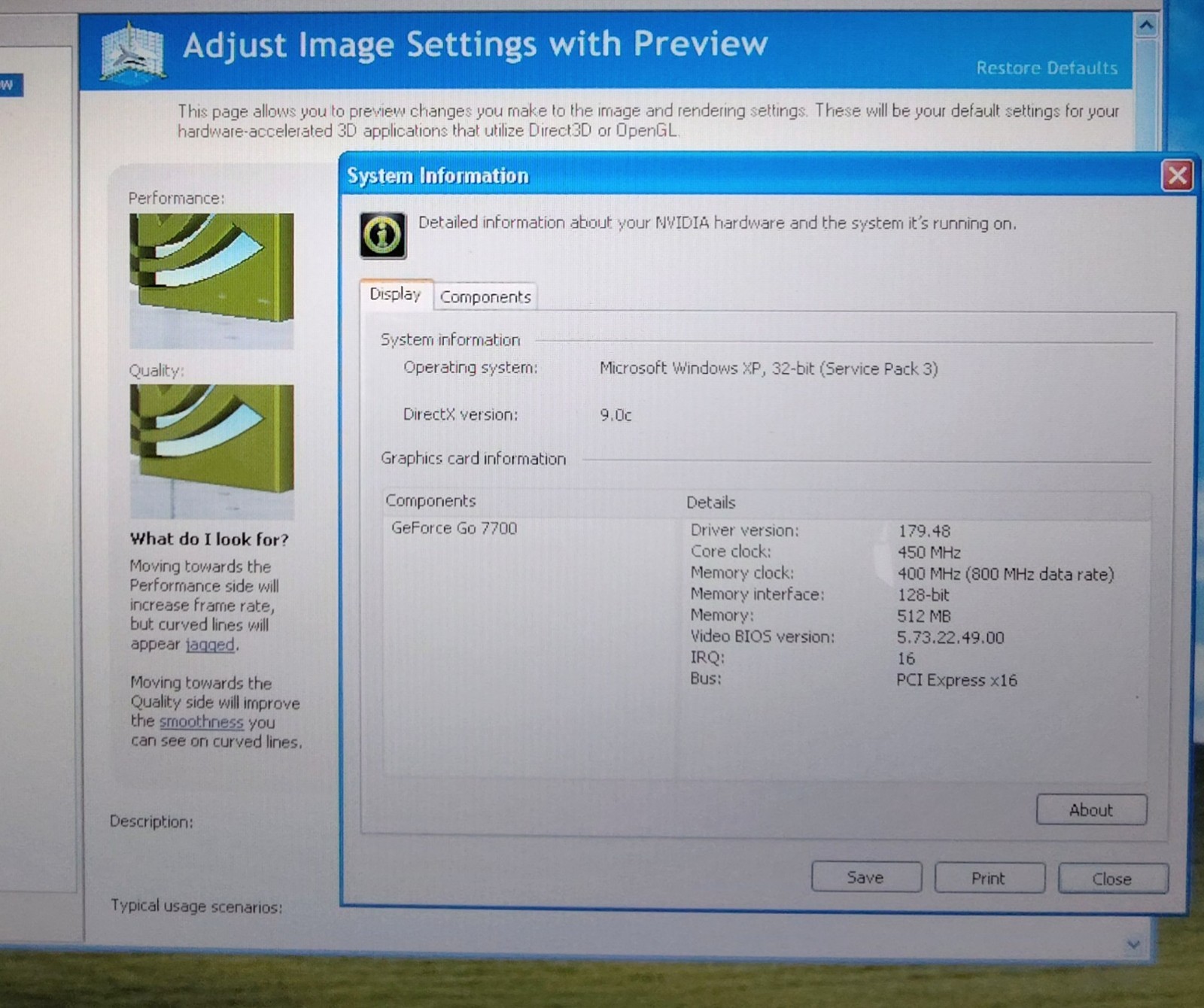Click the memory interface value 128-bit
This screenshot has width=1204, height=1008.
coord(923,595)
